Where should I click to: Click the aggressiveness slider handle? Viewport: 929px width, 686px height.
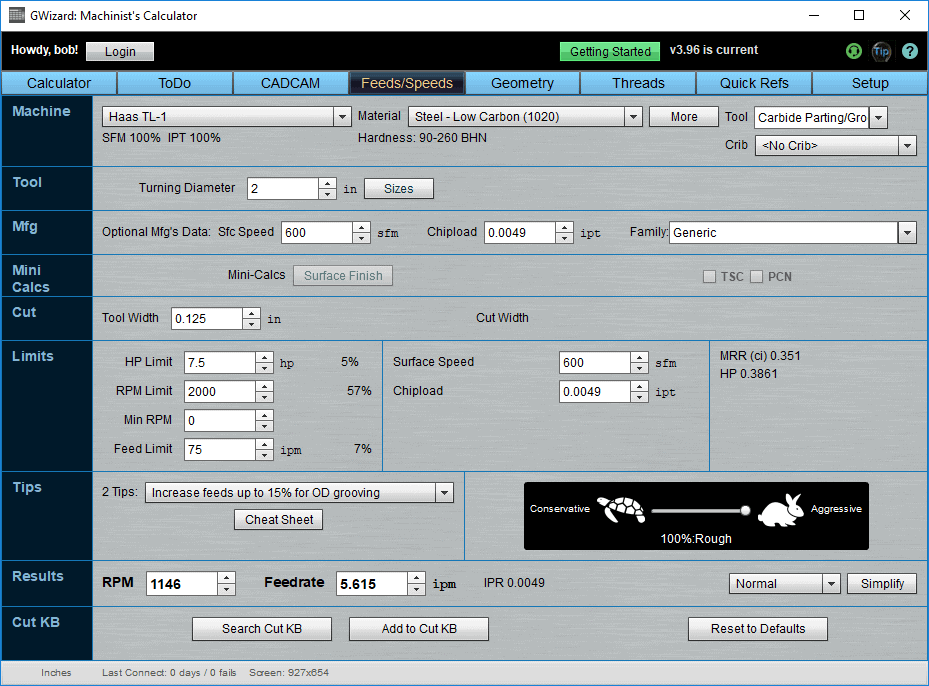pos(744,510)
